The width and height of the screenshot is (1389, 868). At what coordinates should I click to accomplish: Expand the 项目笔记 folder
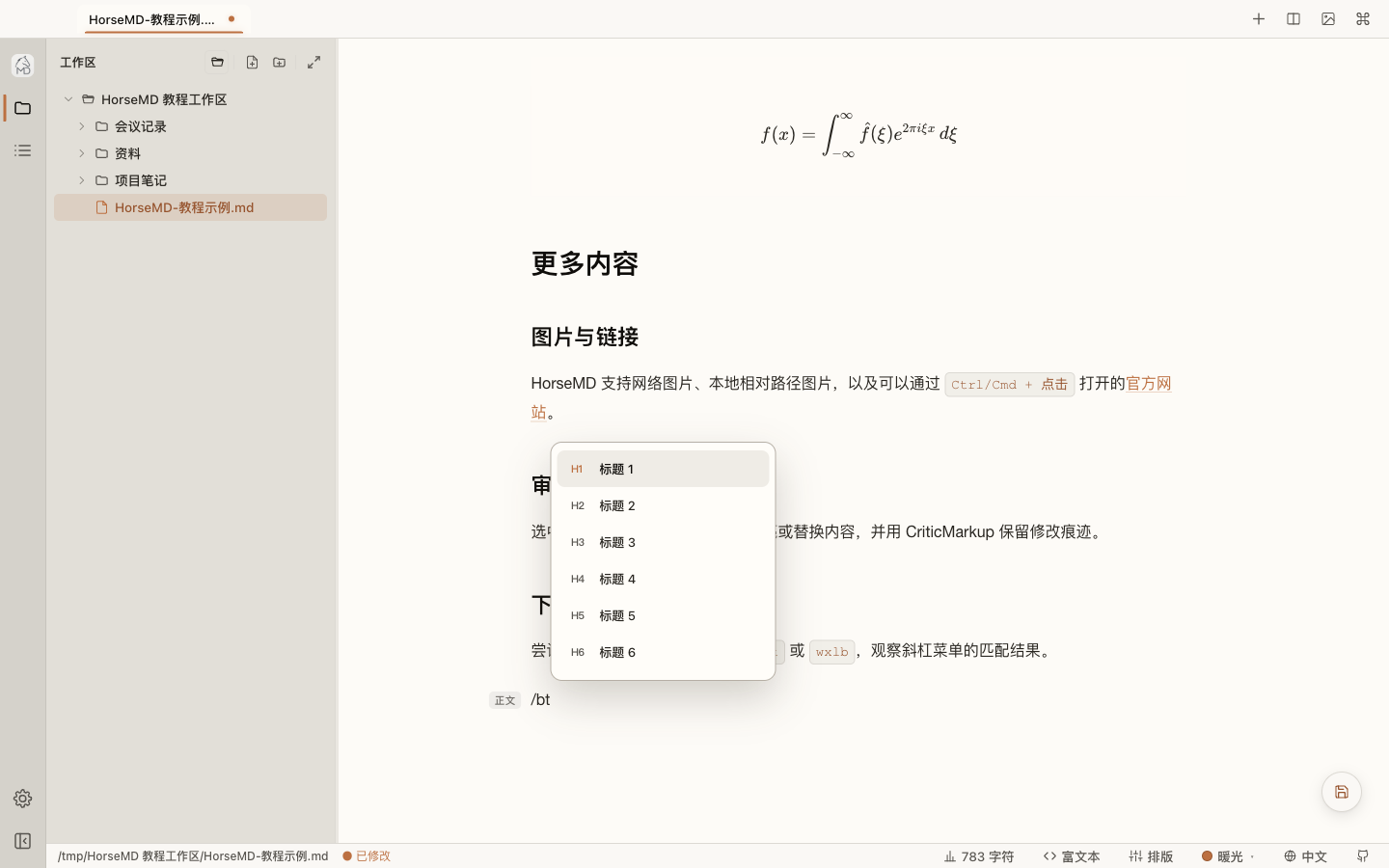[x=82, y=180]
